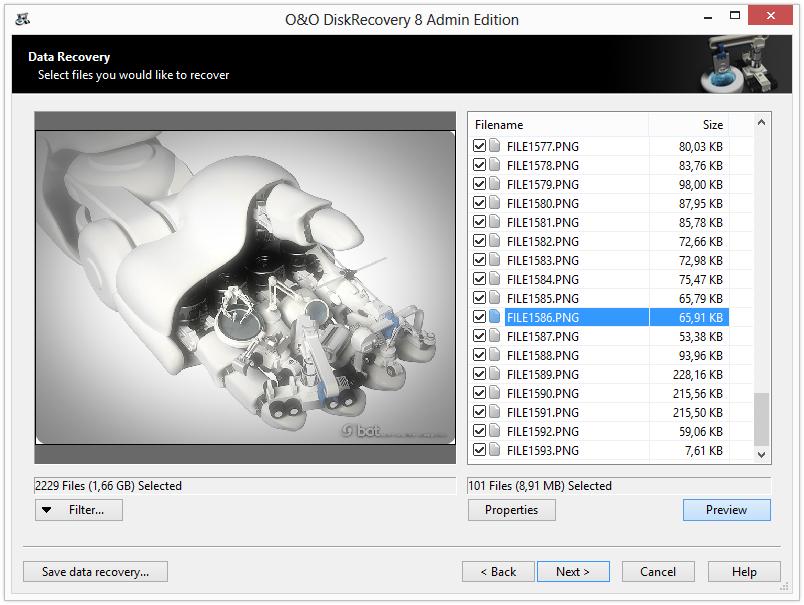Click the 101 Files Selected status field

[x=619, y=486]
